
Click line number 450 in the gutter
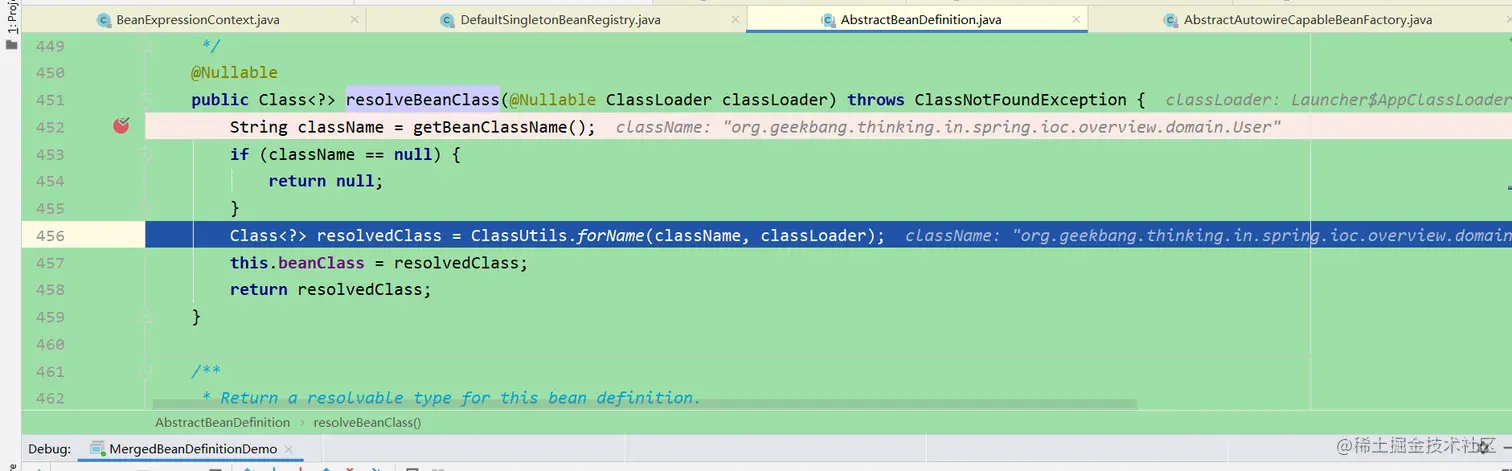point(50,73)
